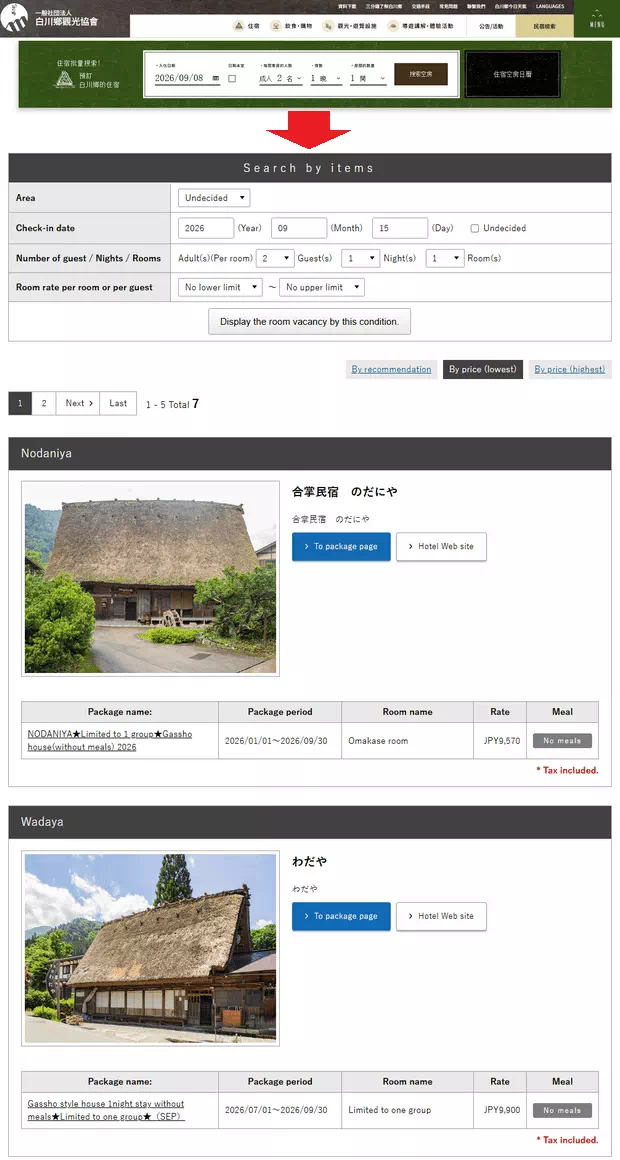Go to results page 2
620x1160 pixels.
pos(44,403)
